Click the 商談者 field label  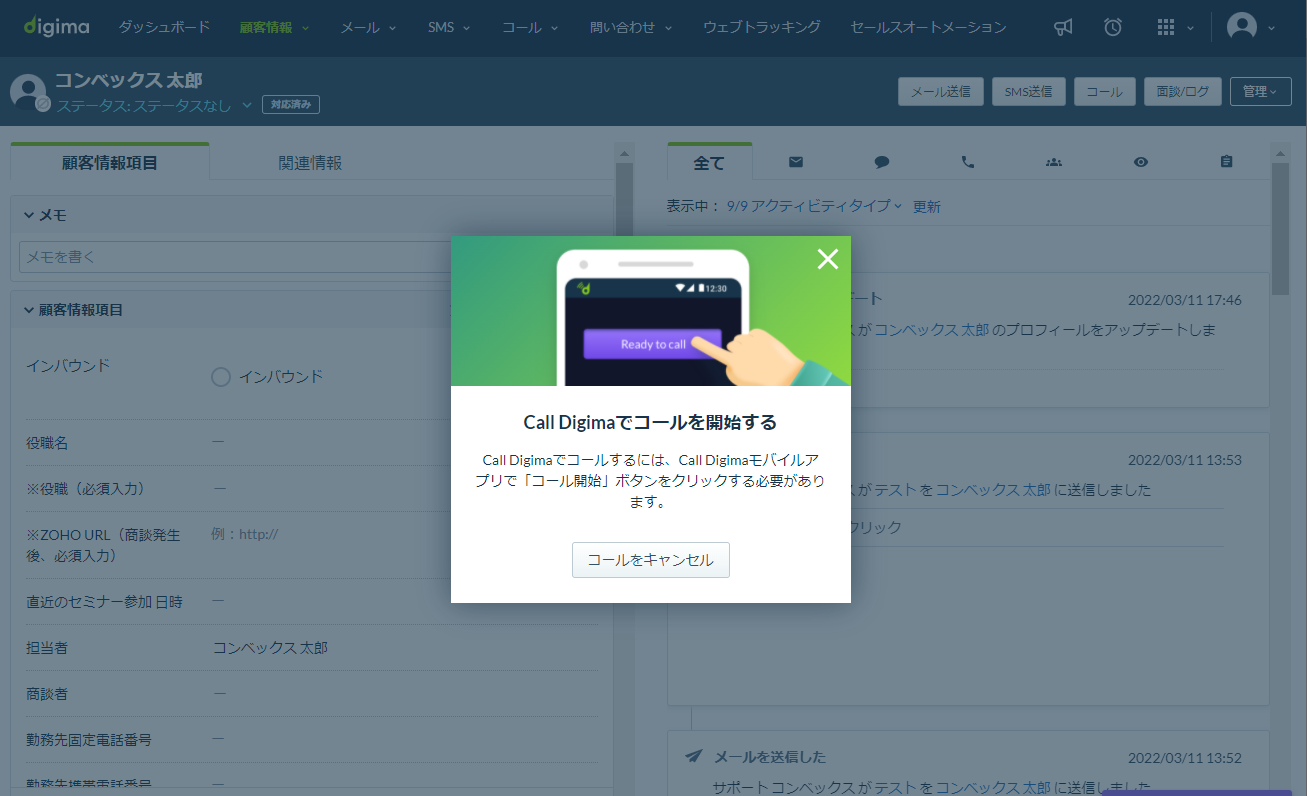click(x=47, y=693)
